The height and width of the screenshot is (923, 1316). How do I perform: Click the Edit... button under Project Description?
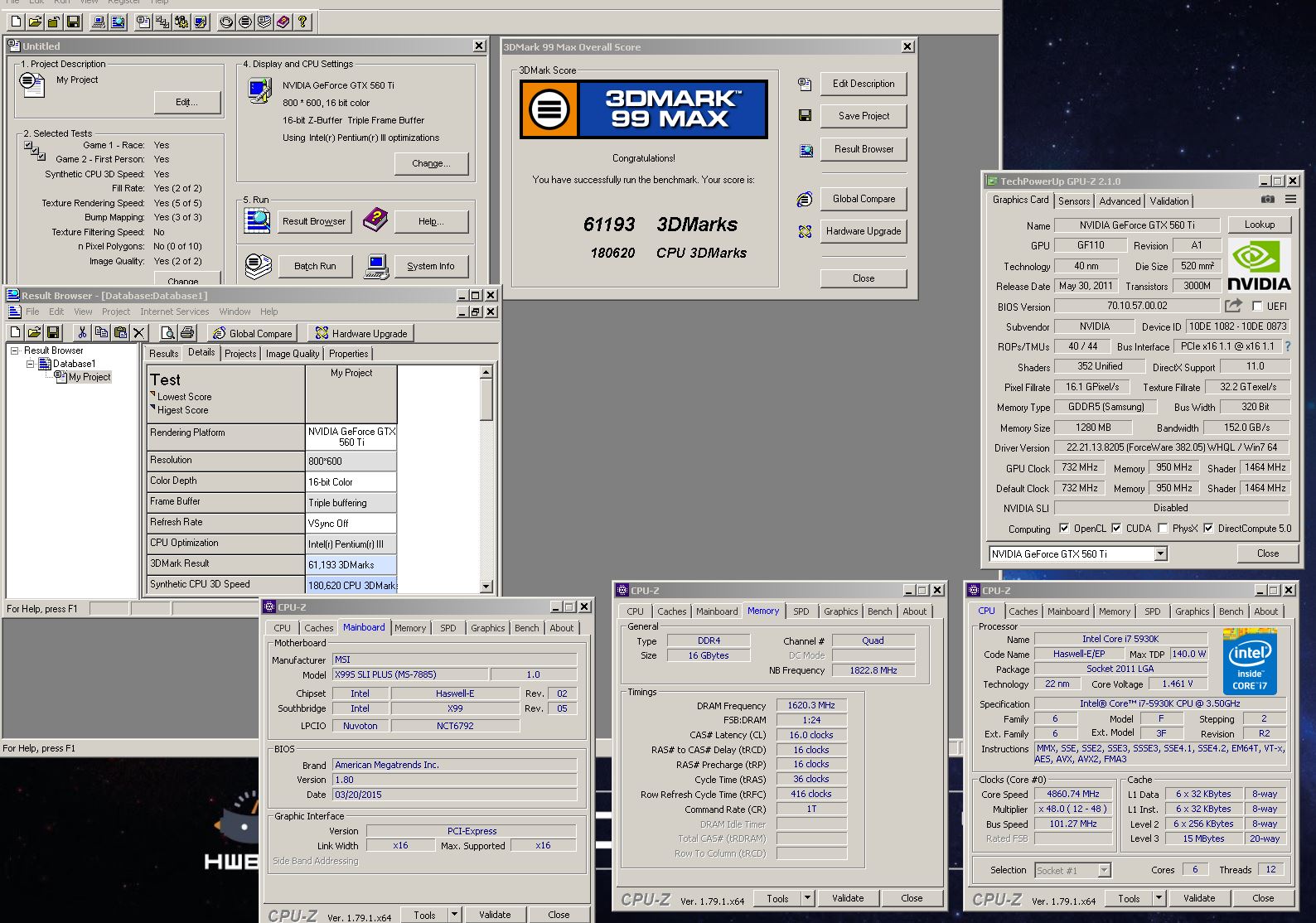click(187, 102)
